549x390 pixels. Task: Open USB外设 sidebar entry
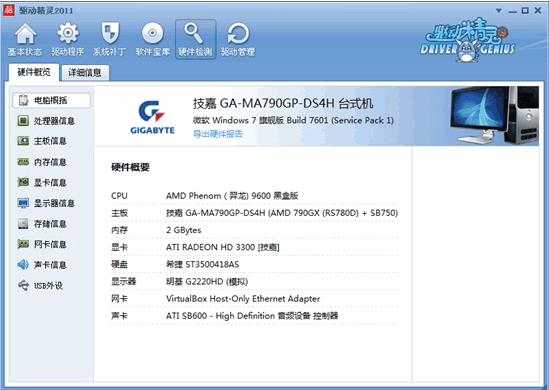pyautogui.click(x=41, y=286)
